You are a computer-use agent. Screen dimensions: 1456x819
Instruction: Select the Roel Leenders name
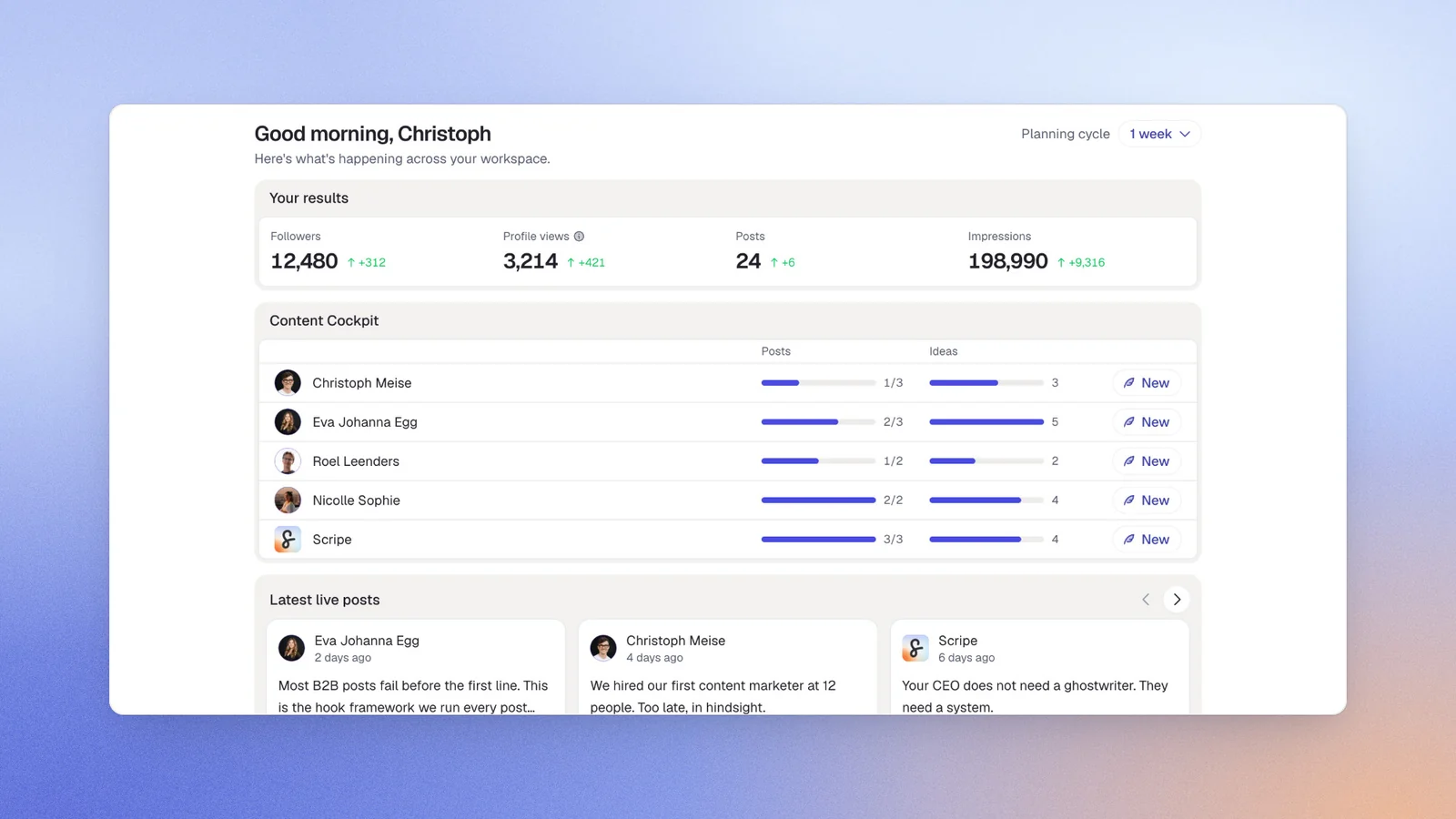click(x=356, y=461)
